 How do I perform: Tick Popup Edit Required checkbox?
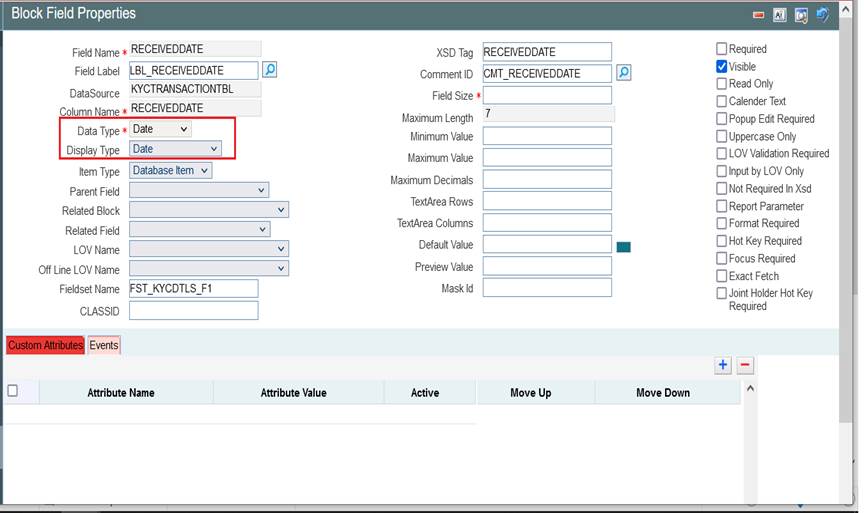point(721,118)
